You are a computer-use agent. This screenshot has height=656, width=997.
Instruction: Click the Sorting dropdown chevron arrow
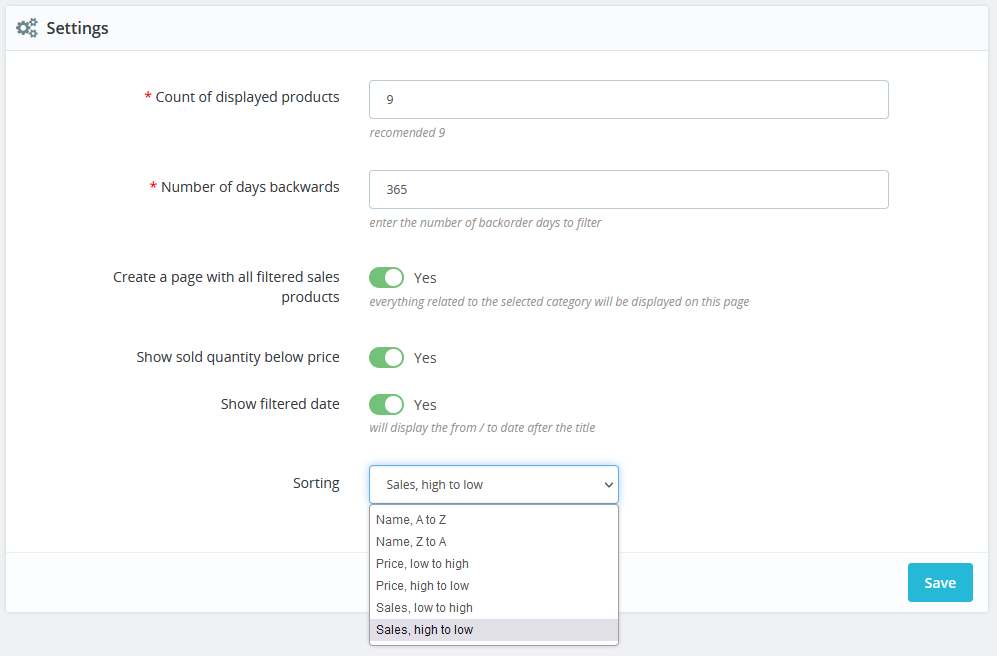pos(608,483)
